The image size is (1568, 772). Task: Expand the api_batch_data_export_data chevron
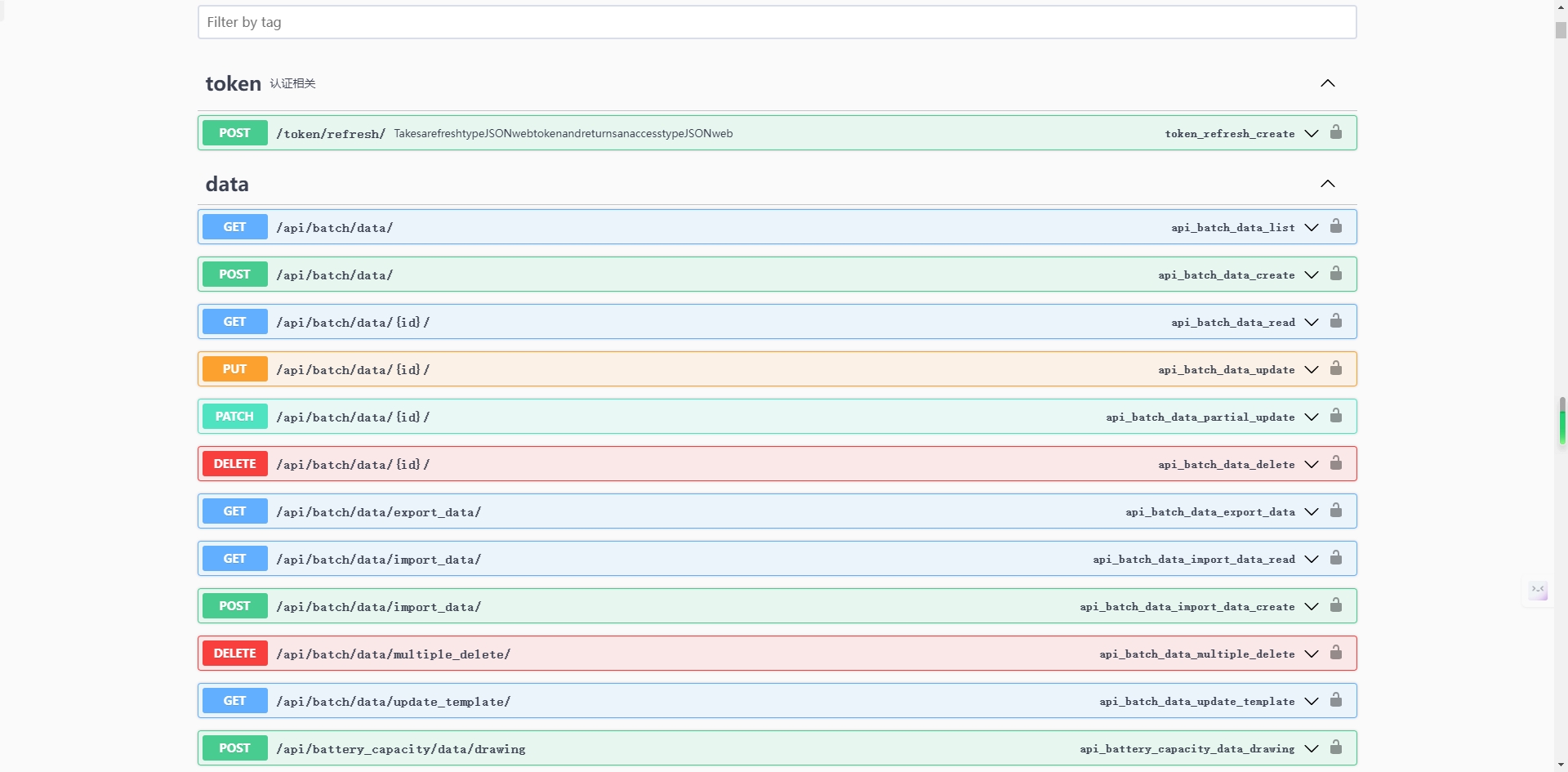click(1312, 511)
